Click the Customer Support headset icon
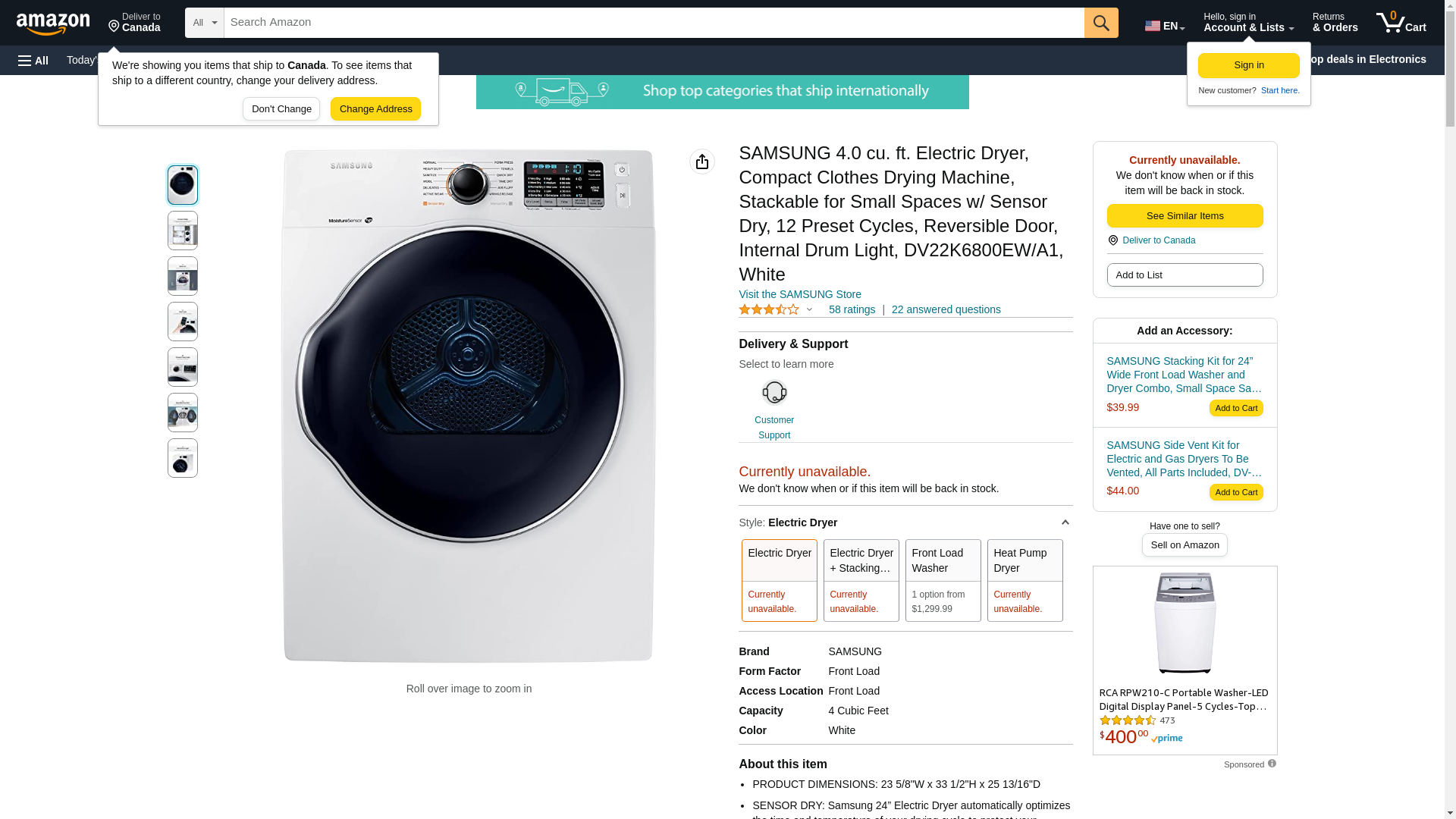This screenshot has width=1456, height=819. click(x=774, y=393)
